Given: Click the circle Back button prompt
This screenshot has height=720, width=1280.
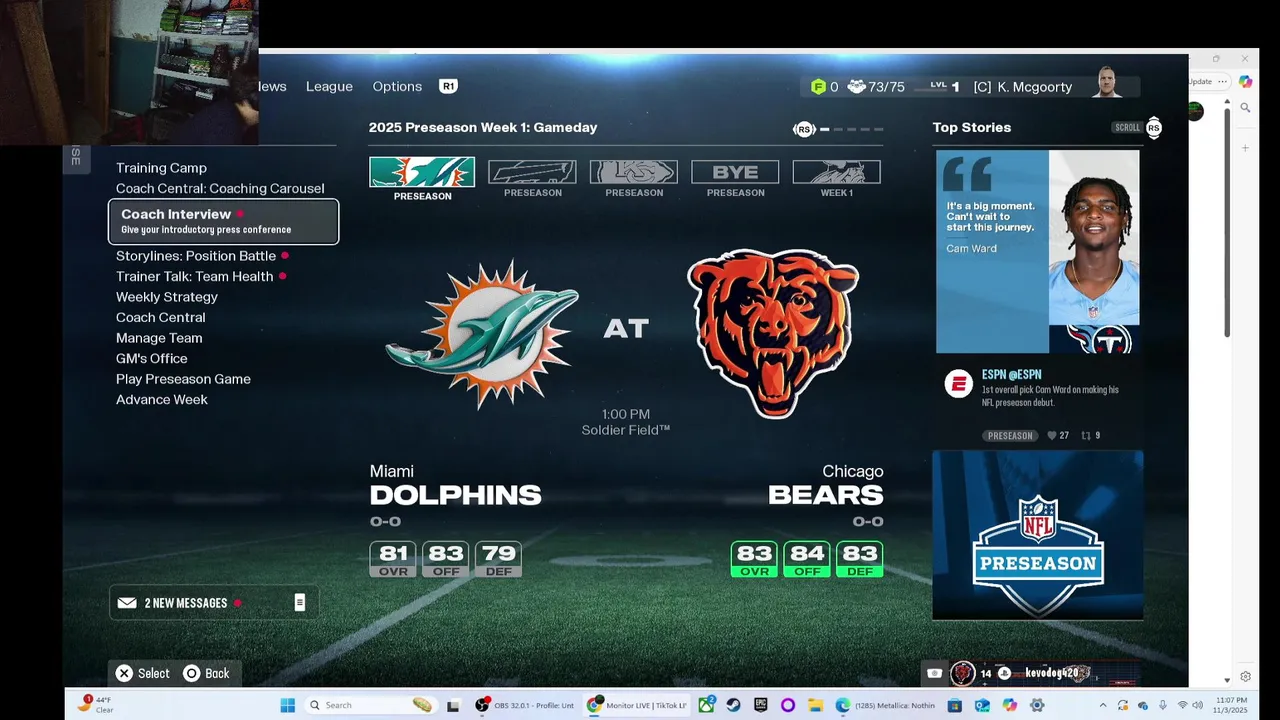Looking at the screenshot, I should click(x=206, y=673).
